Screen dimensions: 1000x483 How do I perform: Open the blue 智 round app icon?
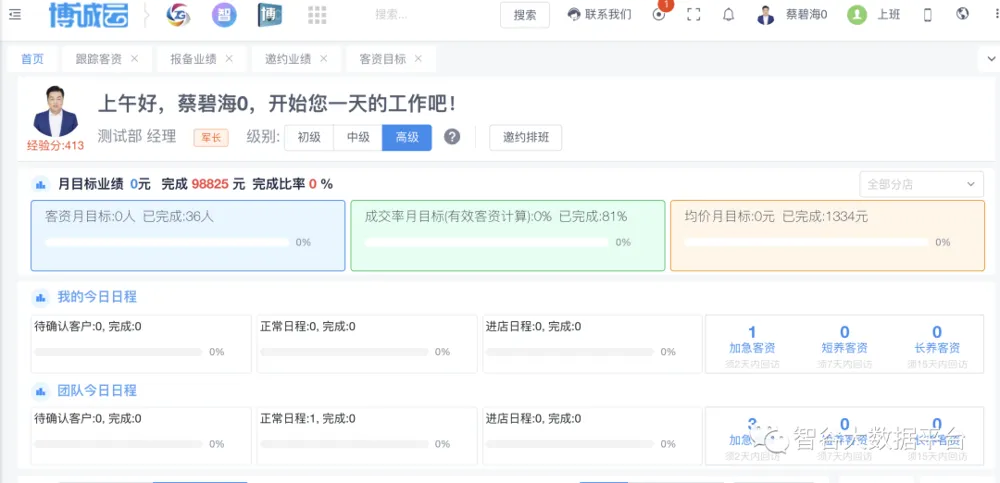tap(225, 15)
